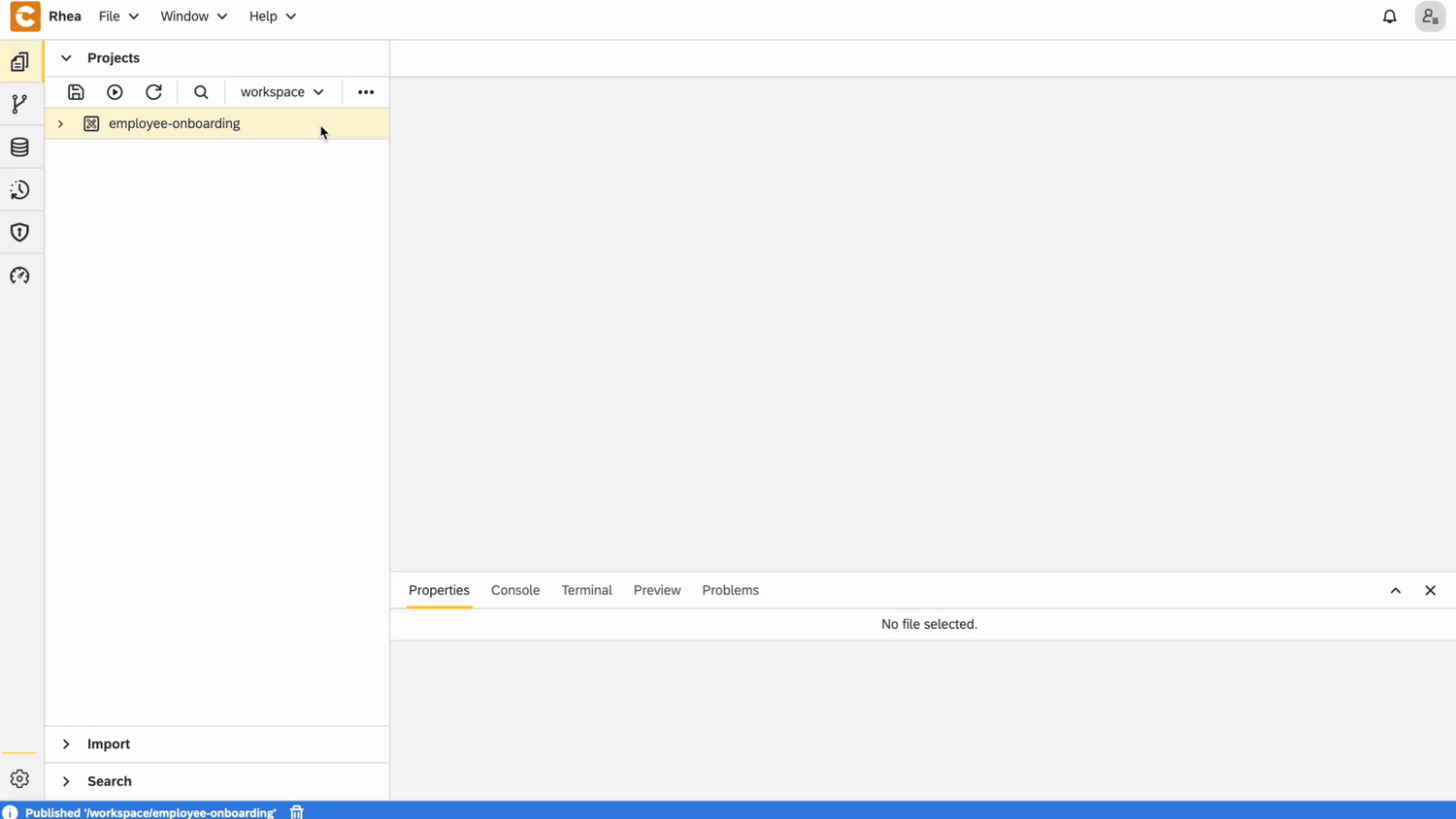
Task: Open the Database perspective
Action: [x=19, y=147]
